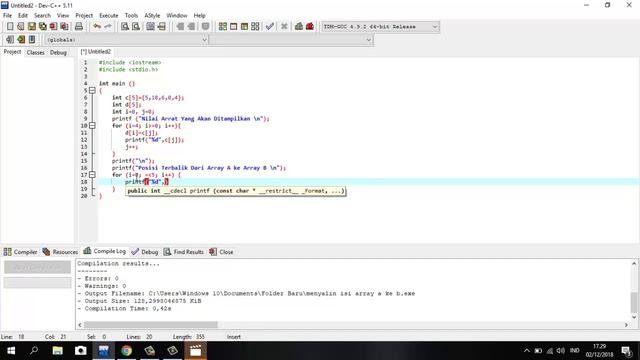Open the Edit menu

23,16
